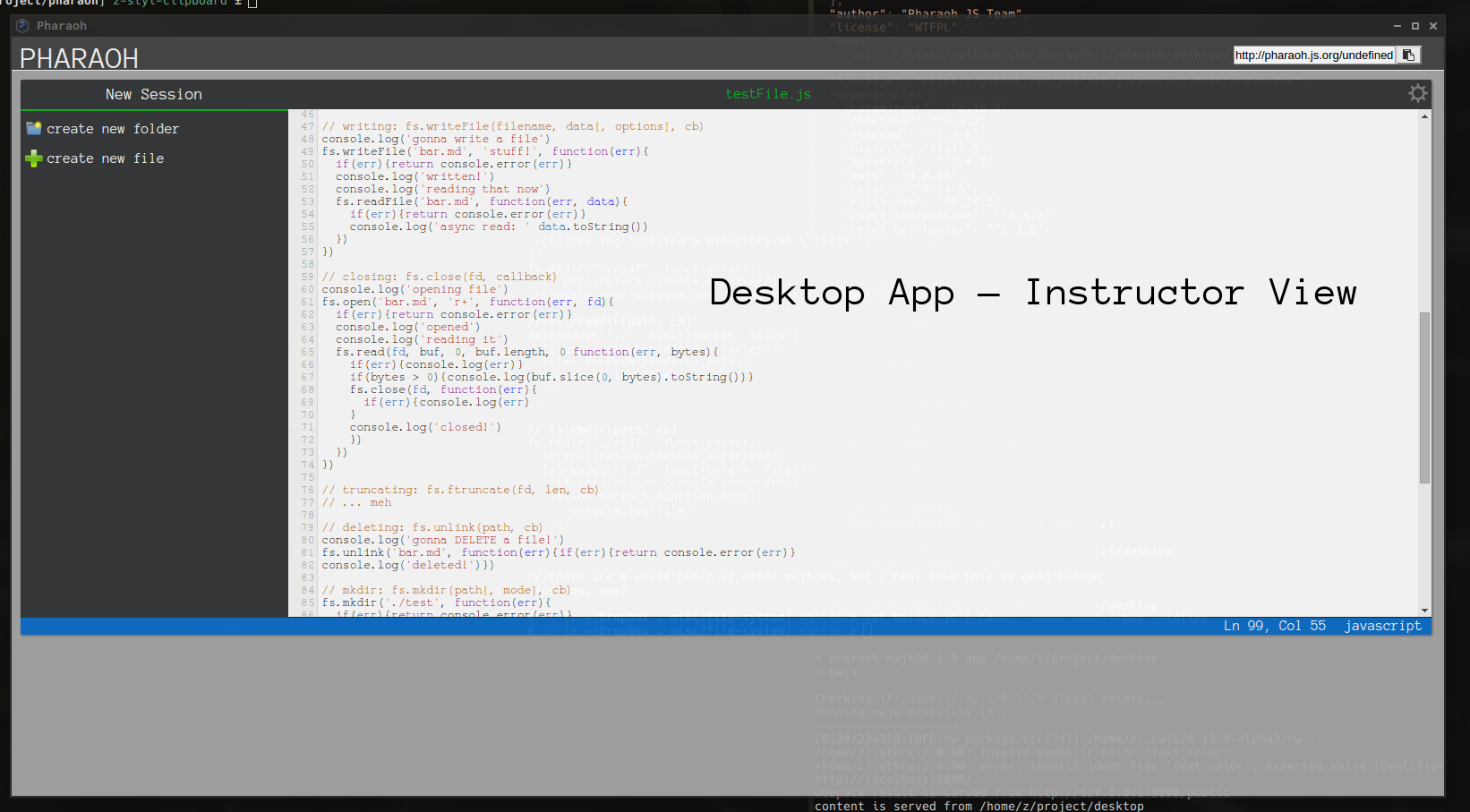Click the console.log('closed!') line
The width and height of the screenshot is (1470, 812).
click(x=426, y=427)
